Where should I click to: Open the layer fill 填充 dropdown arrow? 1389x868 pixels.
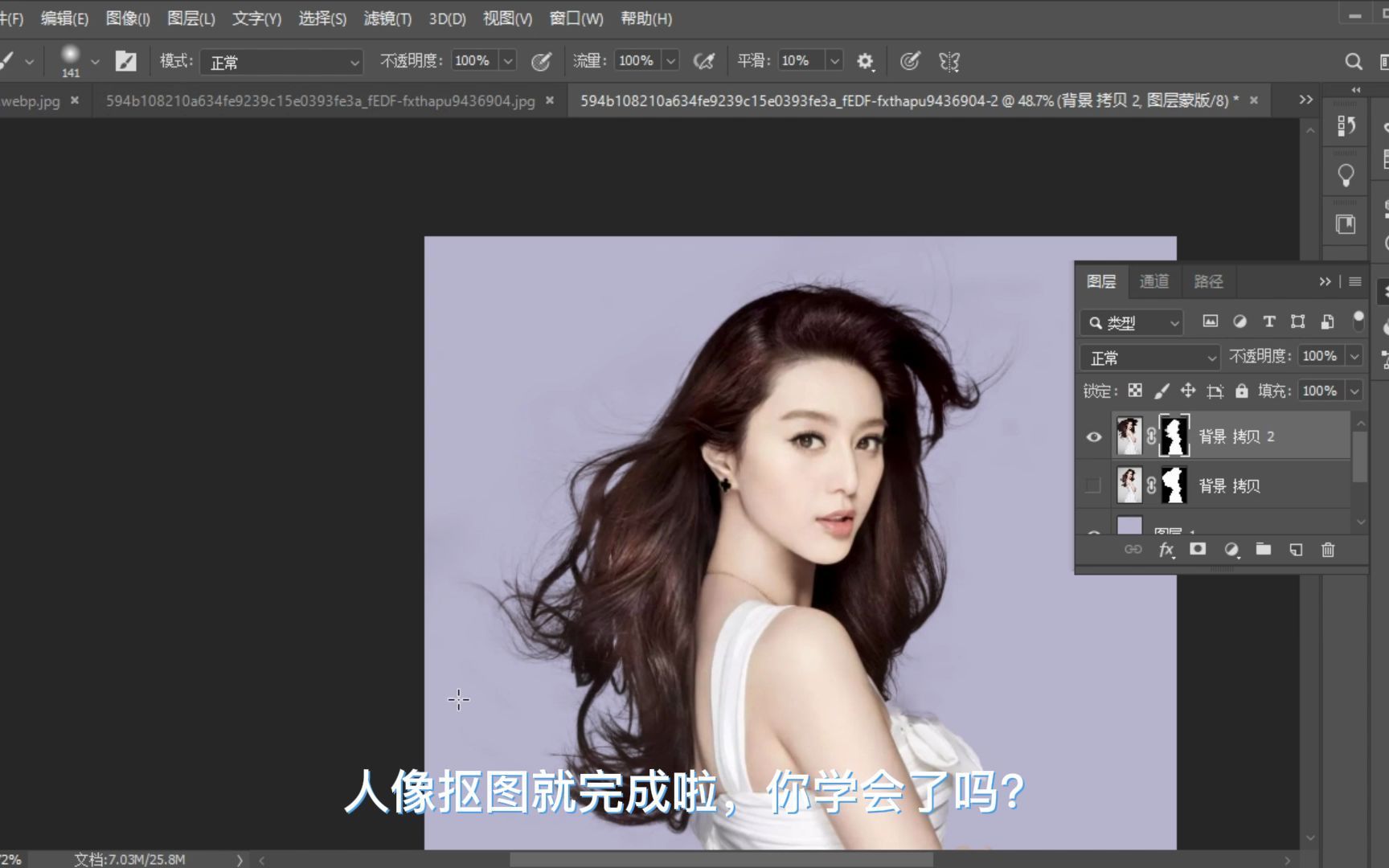click(x=1354, y=391)
